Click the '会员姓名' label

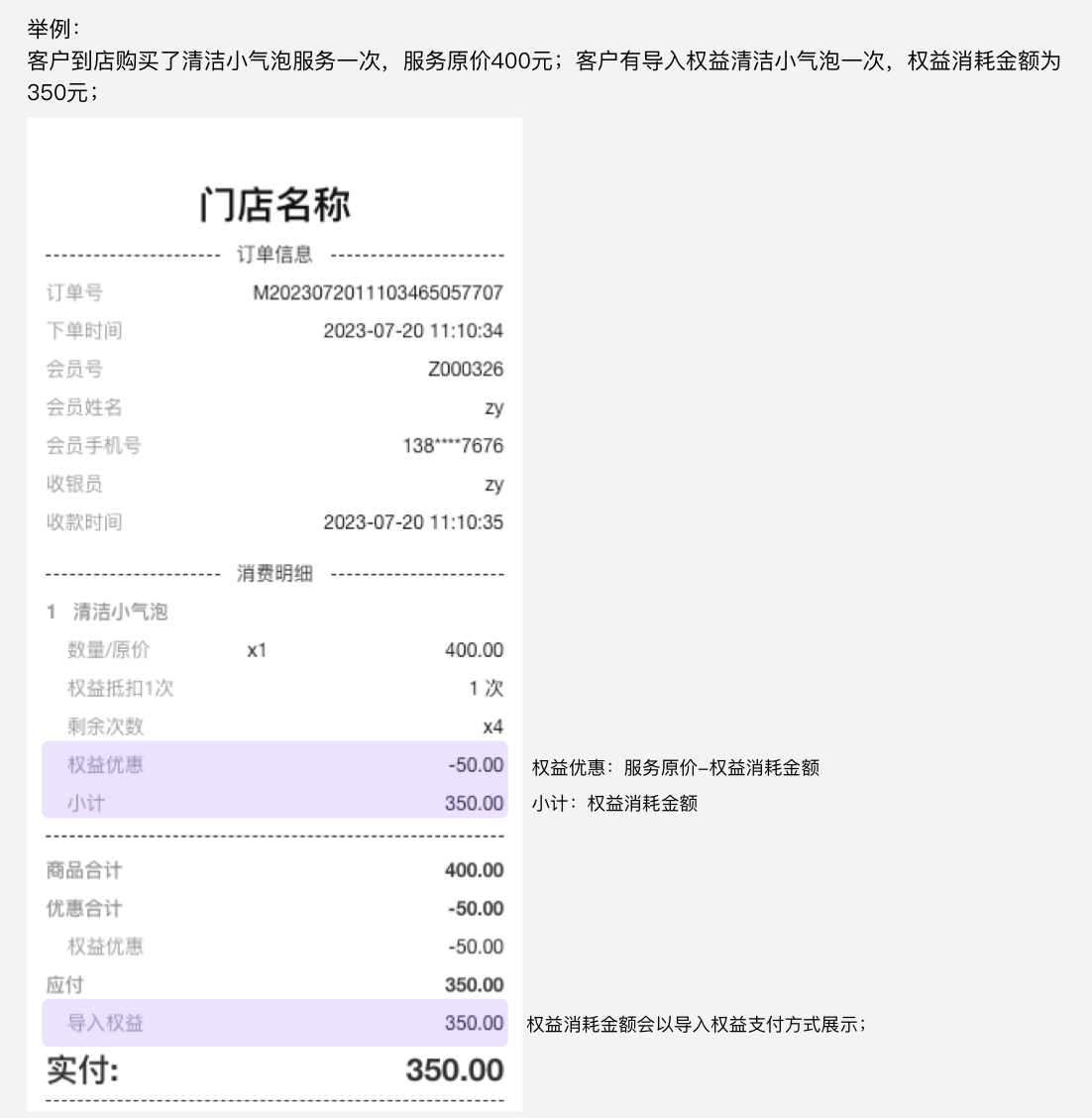[x=84, y=407]
